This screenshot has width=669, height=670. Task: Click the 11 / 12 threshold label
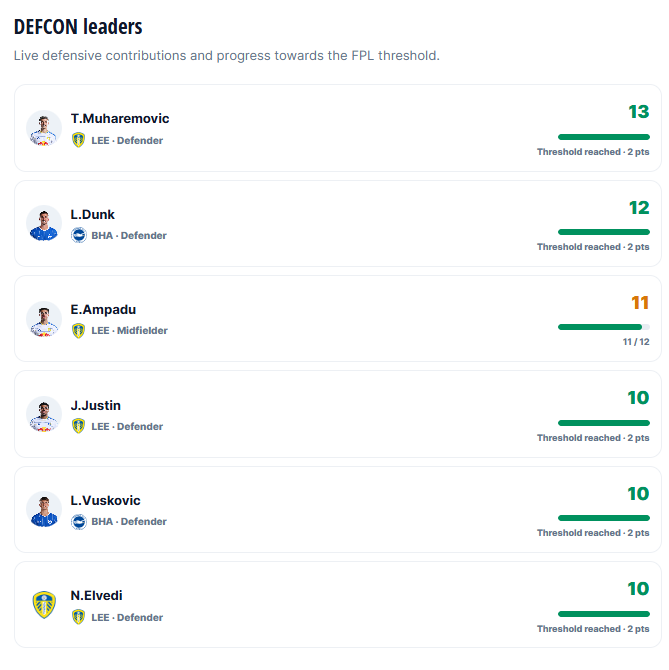(636, 342)
